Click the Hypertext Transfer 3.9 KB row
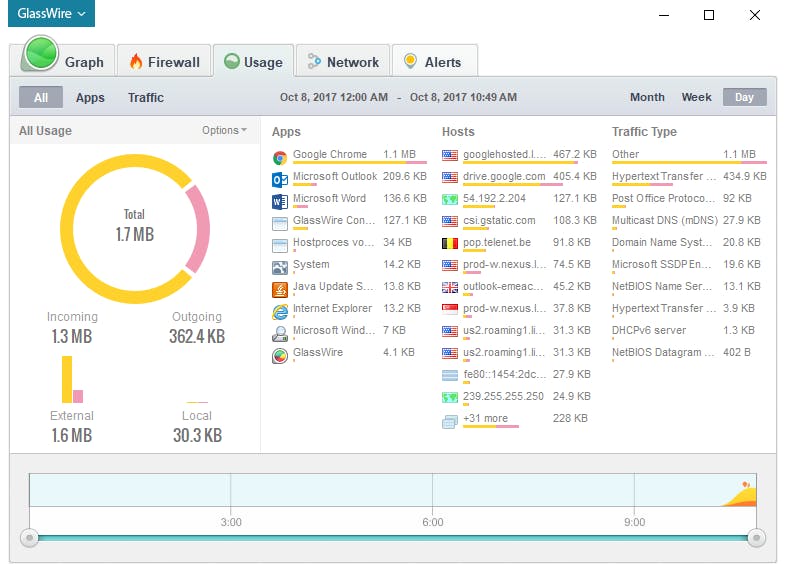Image resolution: width=786 pixels, height=572 pixels. pos(689,309)
